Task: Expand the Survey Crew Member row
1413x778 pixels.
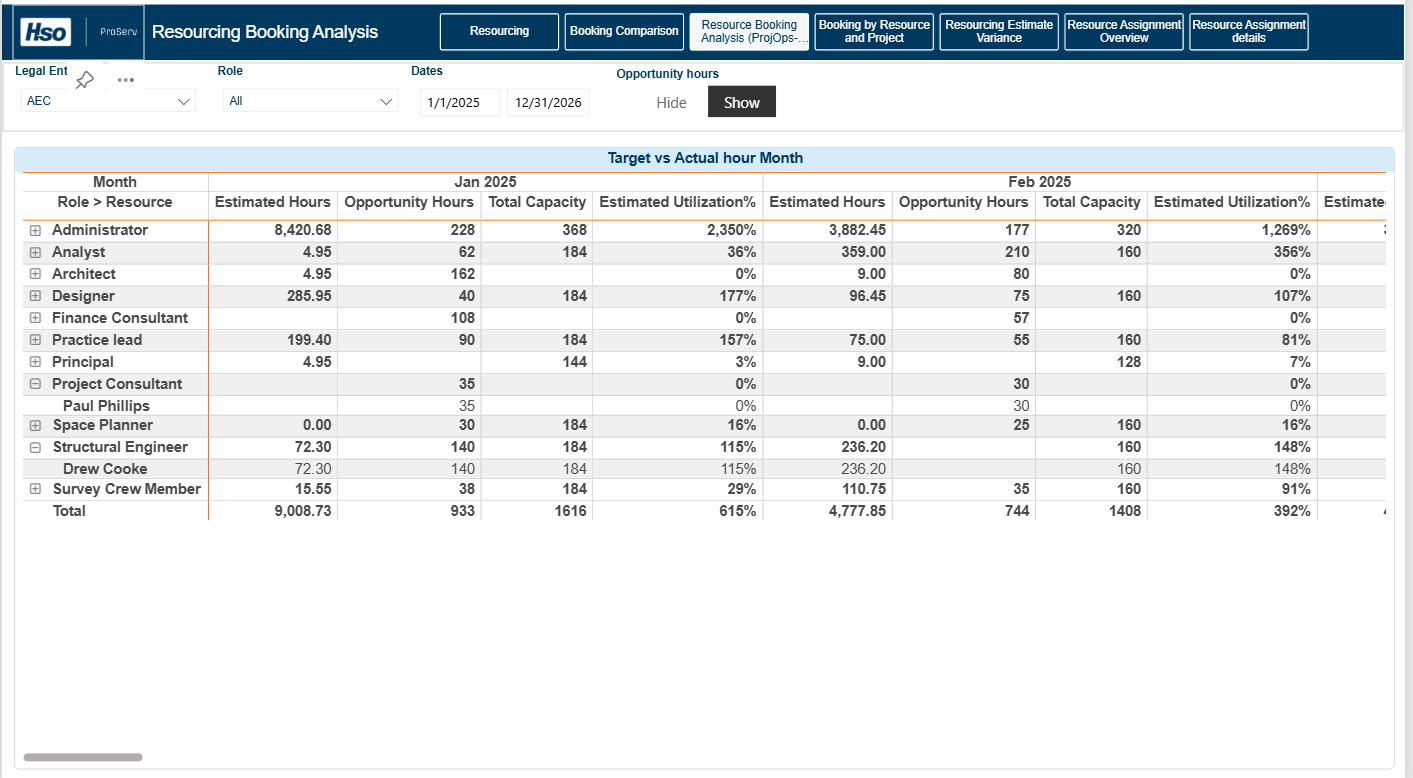Action: point(35,490)
